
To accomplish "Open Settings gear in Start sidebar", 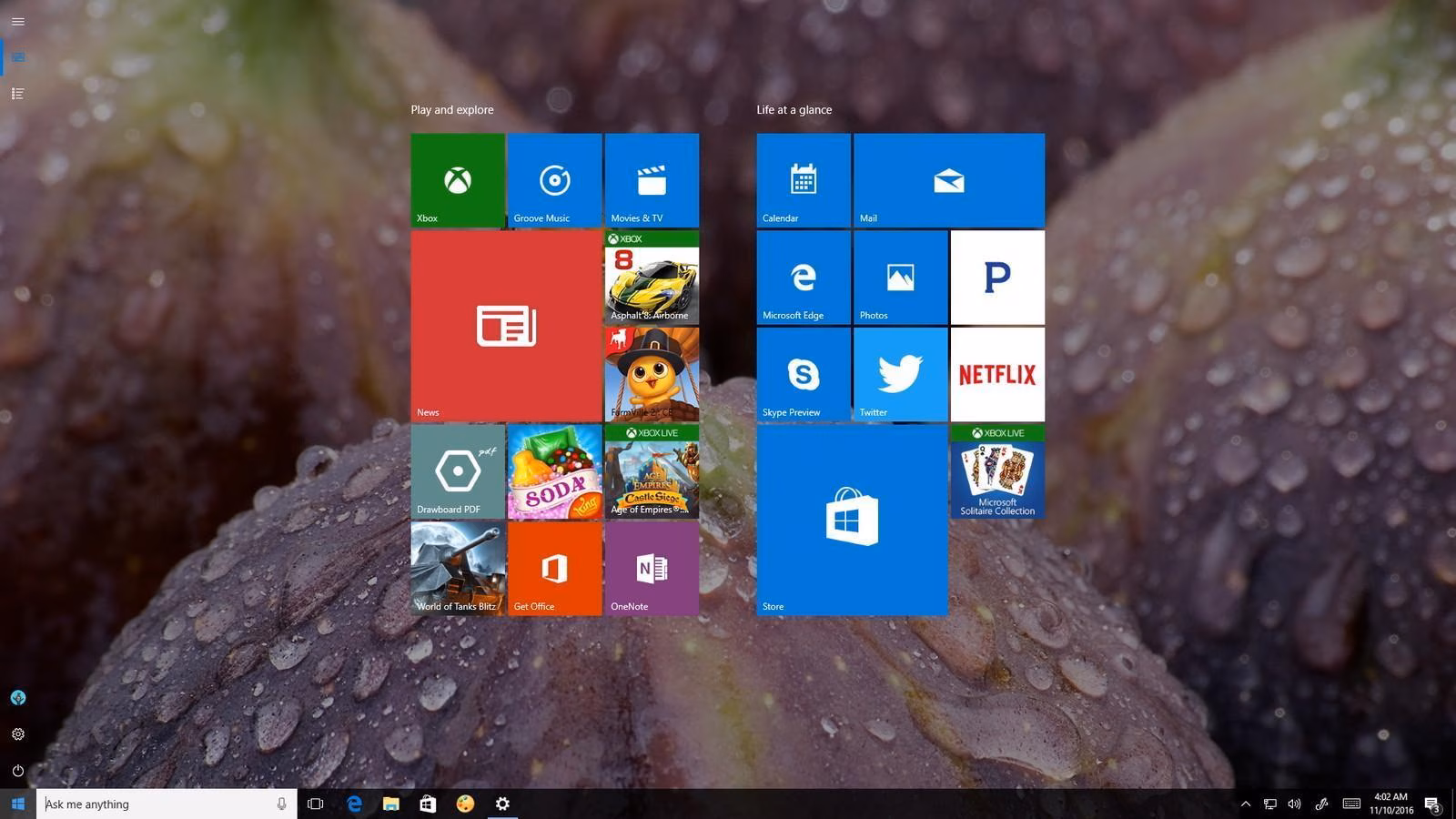I will (x=18, y=734).
